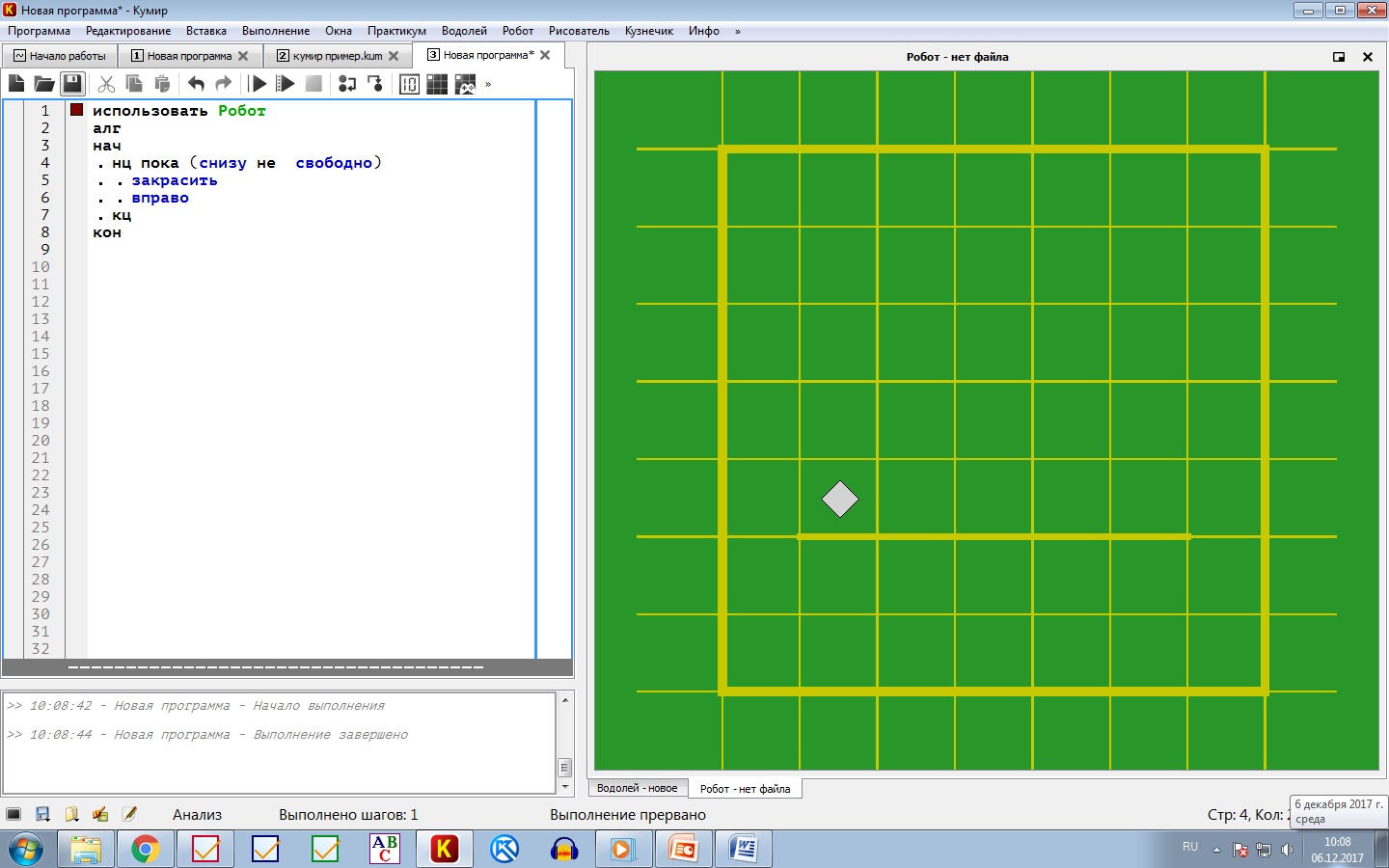Run program in test mode icon
The image size is (1389, 868).
tap(286, 84)
